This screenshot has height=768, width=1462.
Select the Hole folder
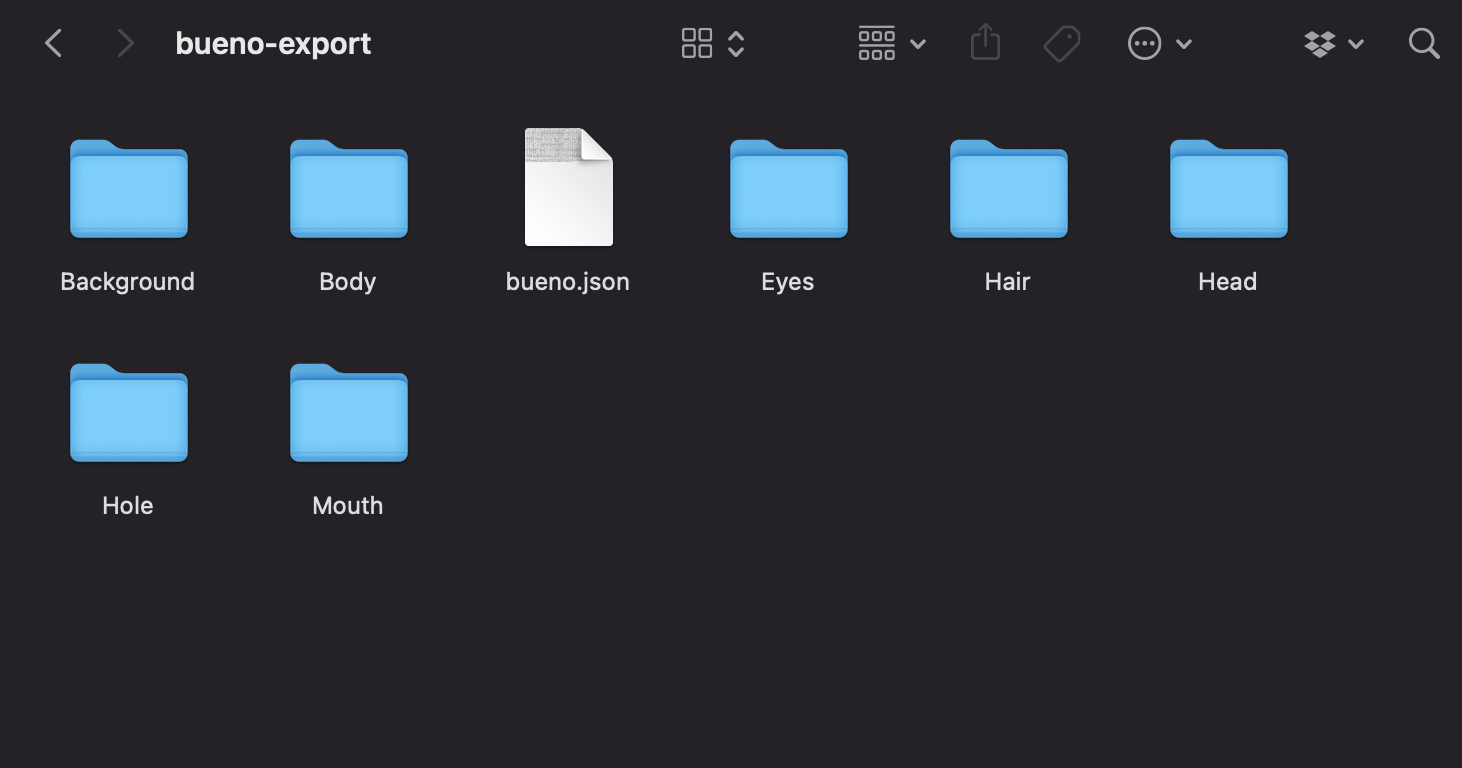click(x=129, y=414)
